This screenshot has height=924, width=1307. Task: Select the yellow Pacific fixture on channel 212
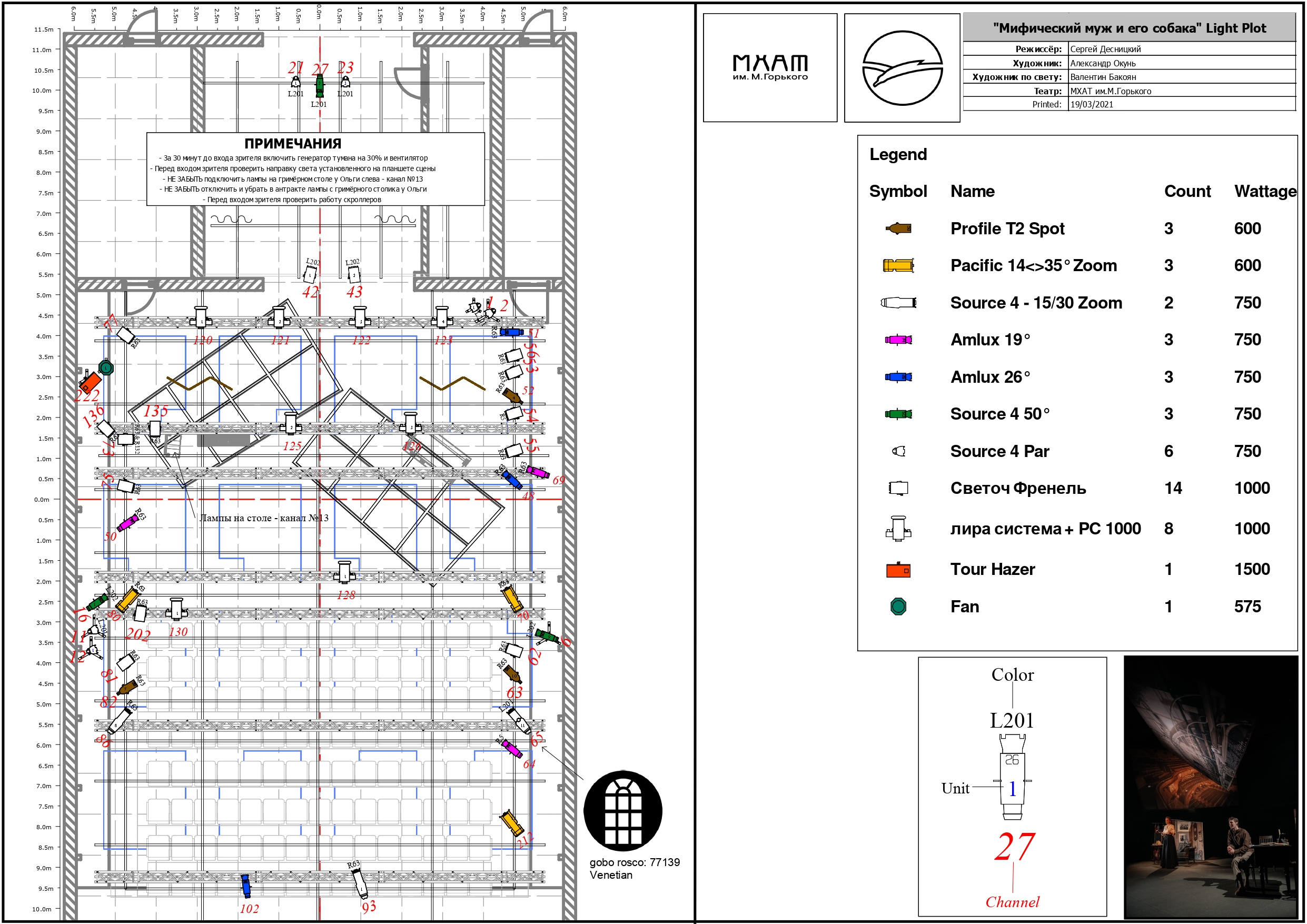click(x=512, y=823)
